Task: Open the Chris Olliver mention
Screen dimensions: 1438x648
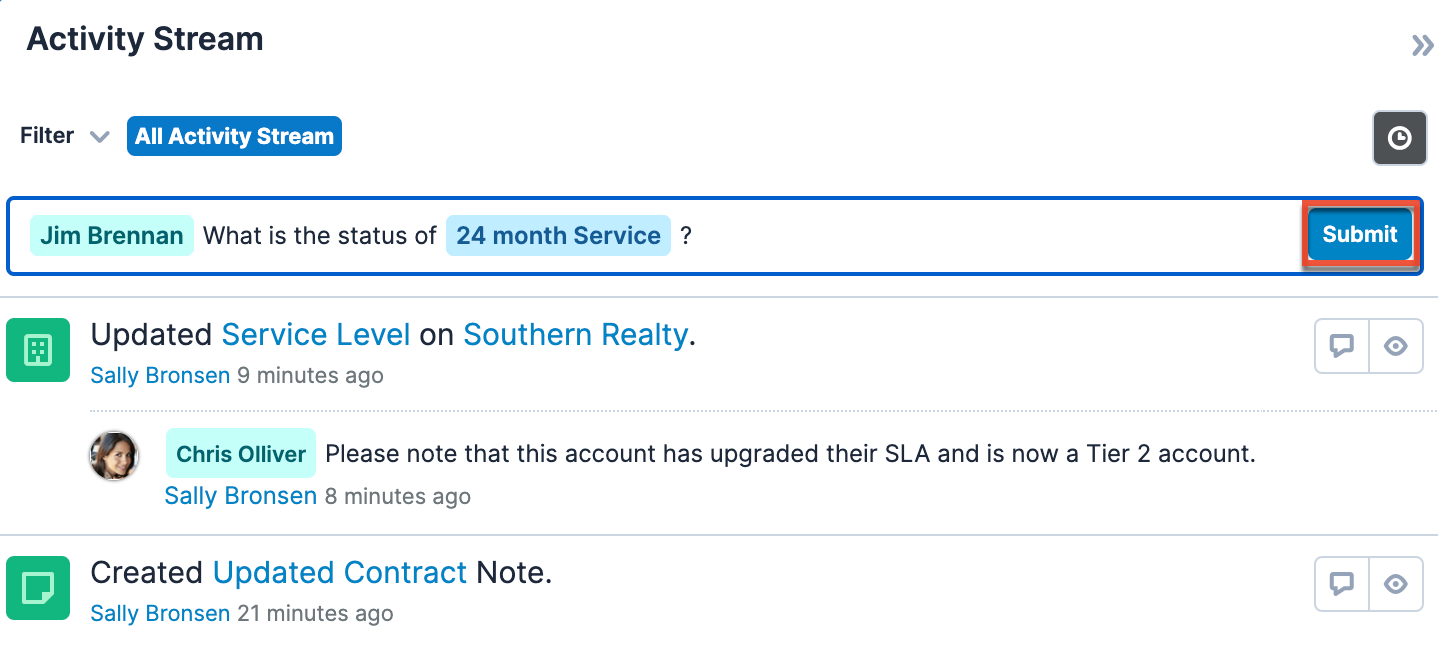Action: tap(241, 454)
